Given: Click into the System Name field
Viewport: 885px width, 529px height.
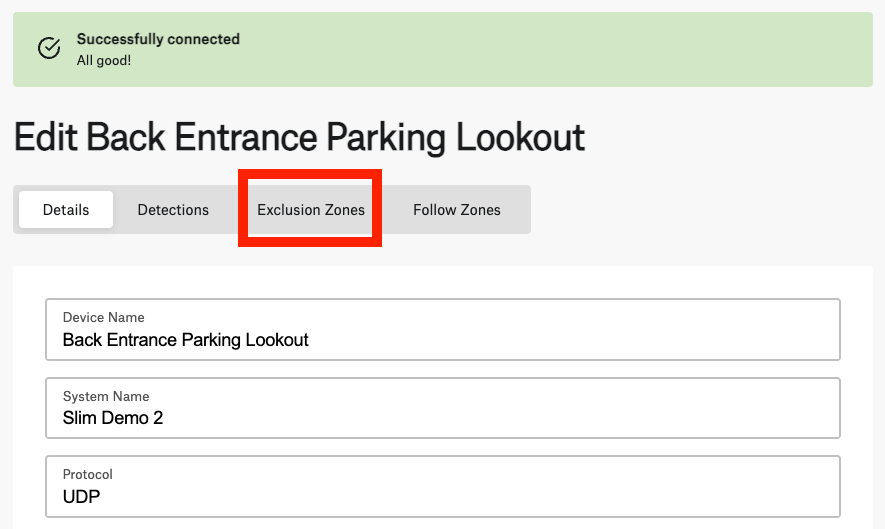Looking at the screenshot, I should [x=443, y=408].
